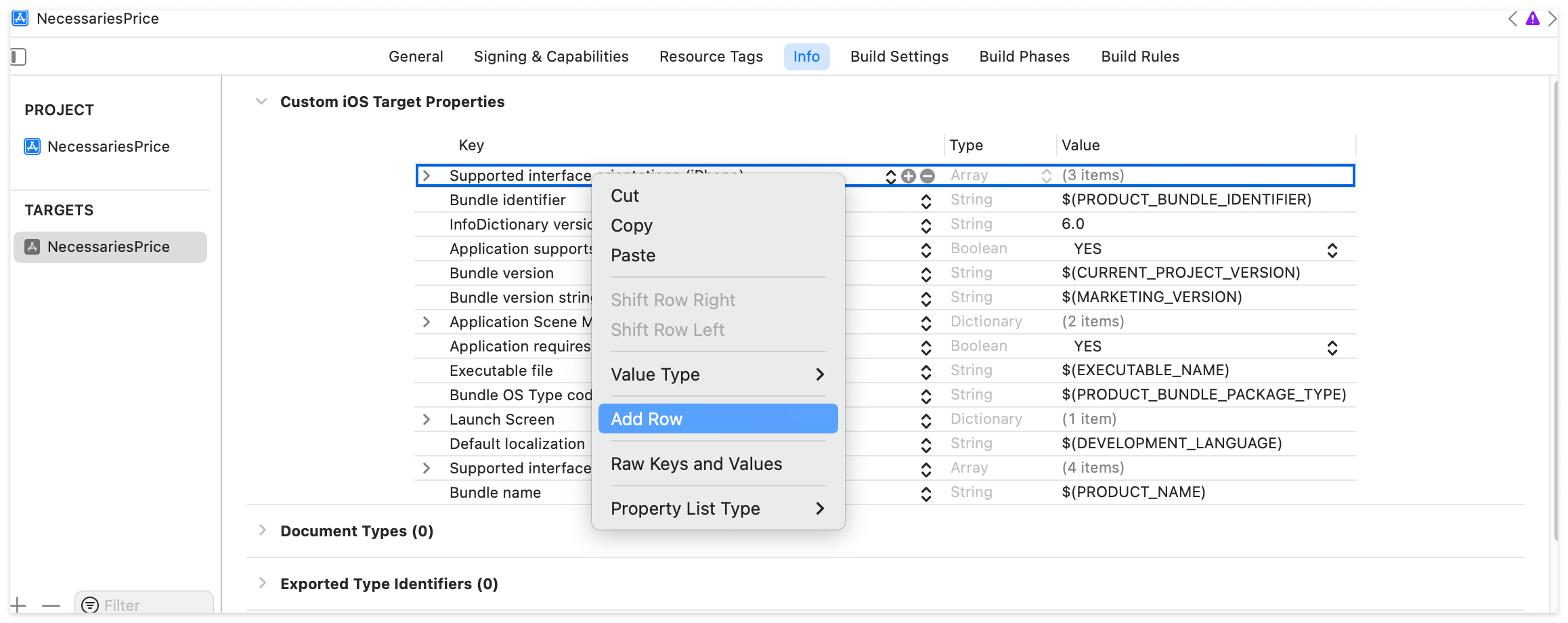The image size is (1568, 623).
Task: Expand the Launch Screen dictionary row
Action: pyautogui.click(x=426, y=419)
